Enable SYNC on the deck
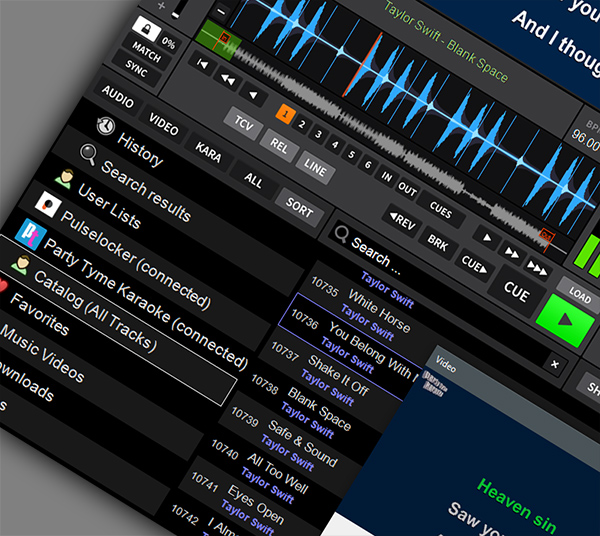The image size is (600, 536). pos(136,68)
